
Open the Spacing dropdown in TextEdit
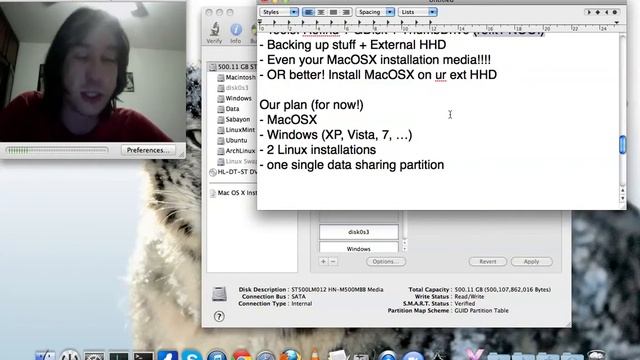click(x=375, y=12)
